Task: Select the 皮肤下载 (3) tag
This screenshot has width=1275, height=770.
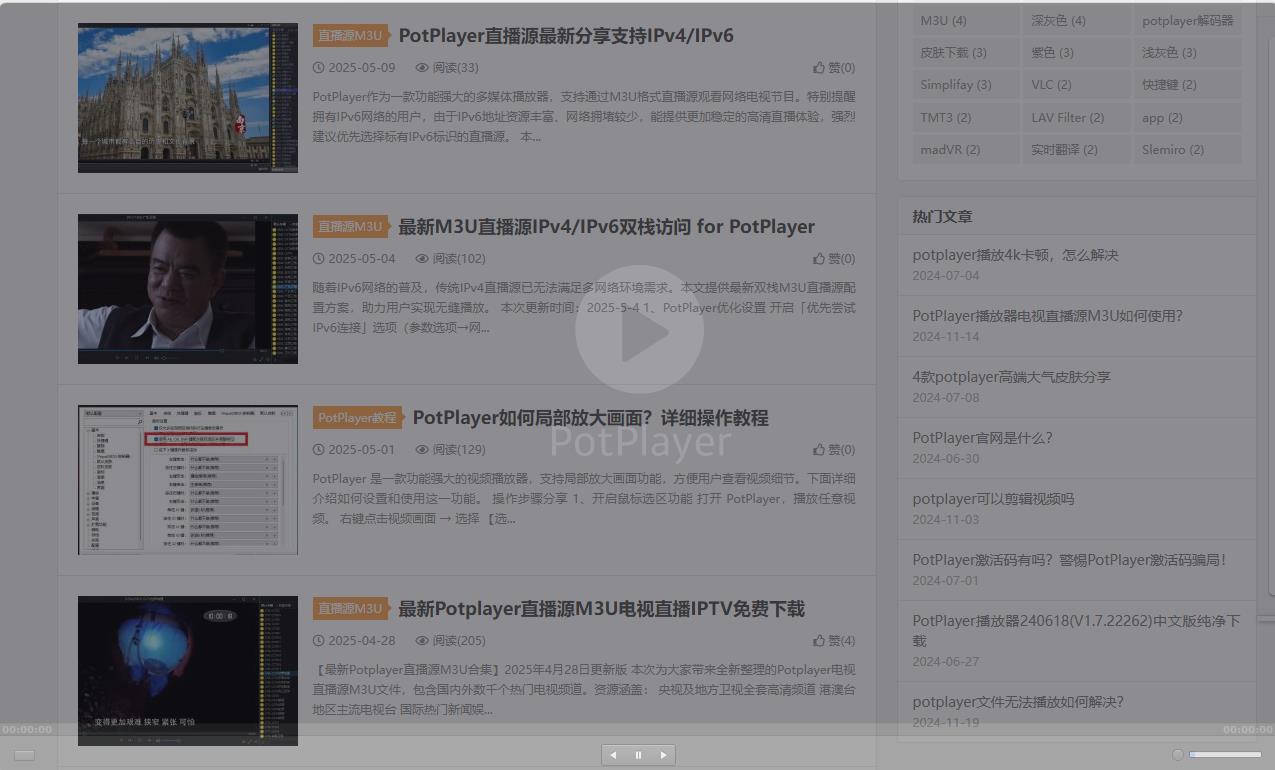Action: pyautogui.click(x=965, y=53)
